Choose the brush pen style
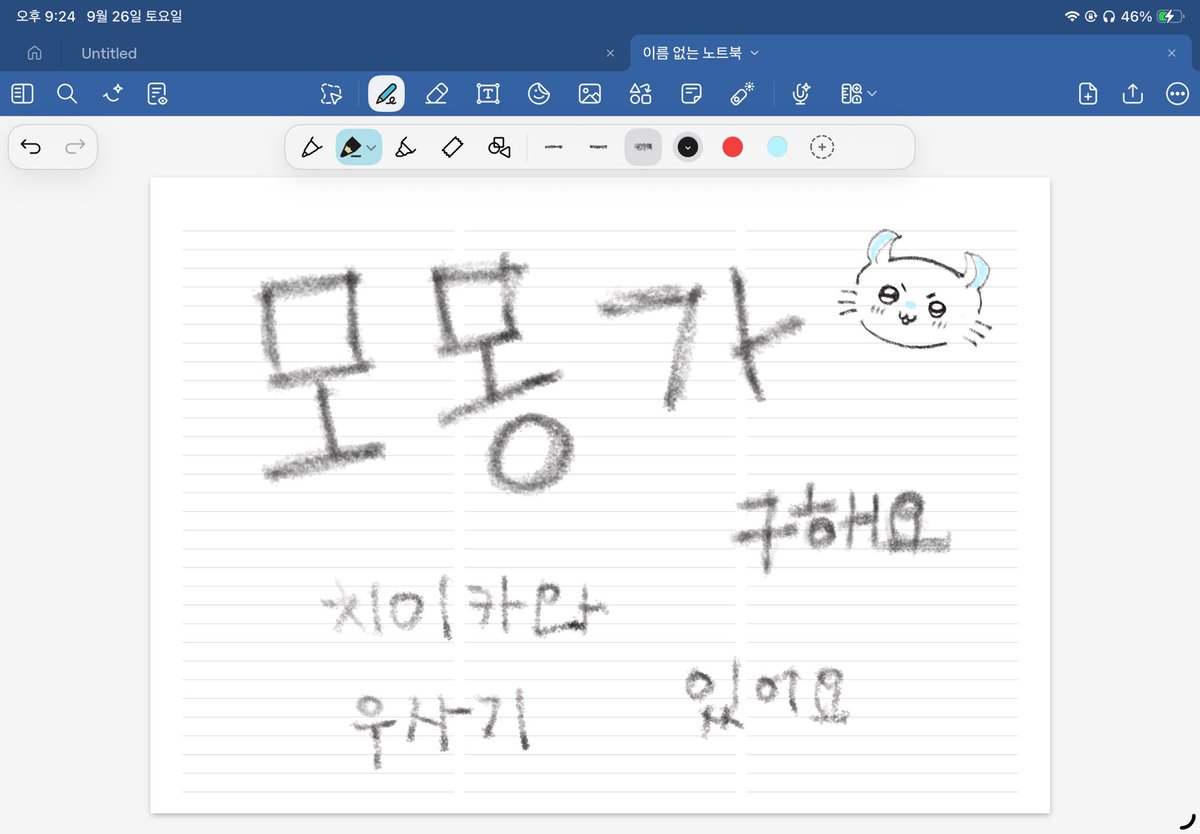 tap(405, 147)
